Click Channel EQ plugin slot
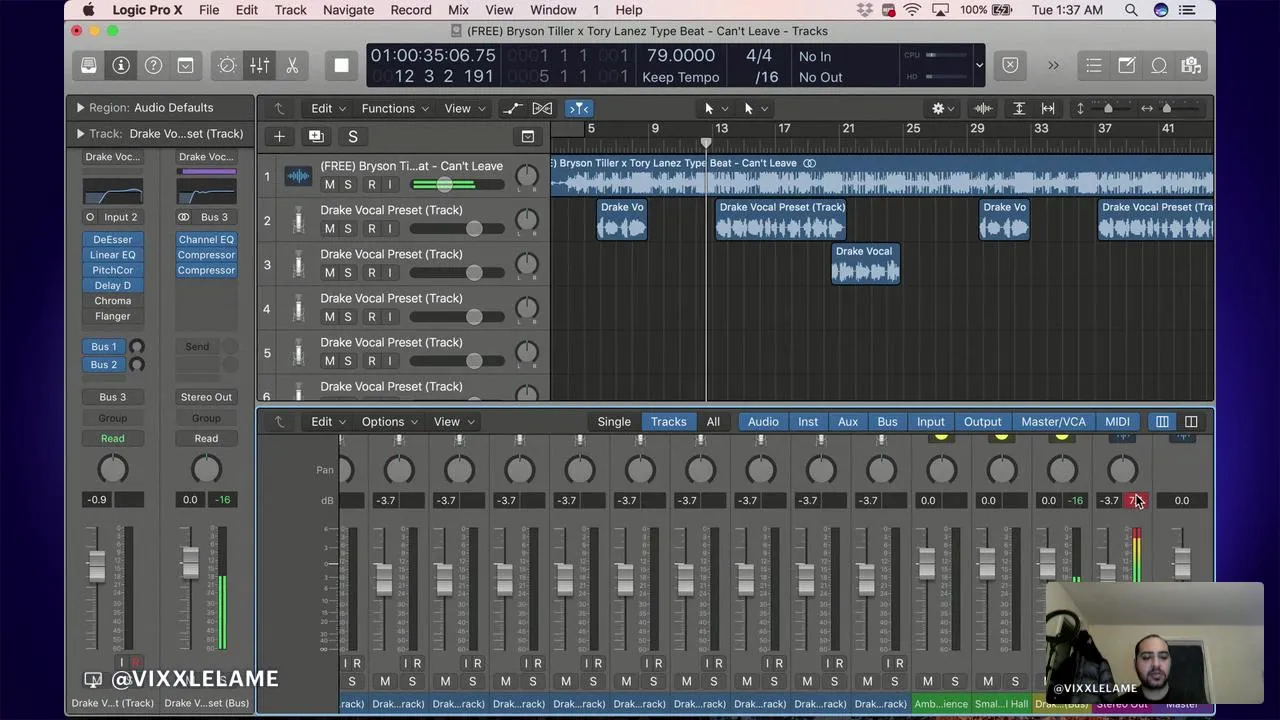This screenshot has height=720, width=1280. [x=206, y=240]
